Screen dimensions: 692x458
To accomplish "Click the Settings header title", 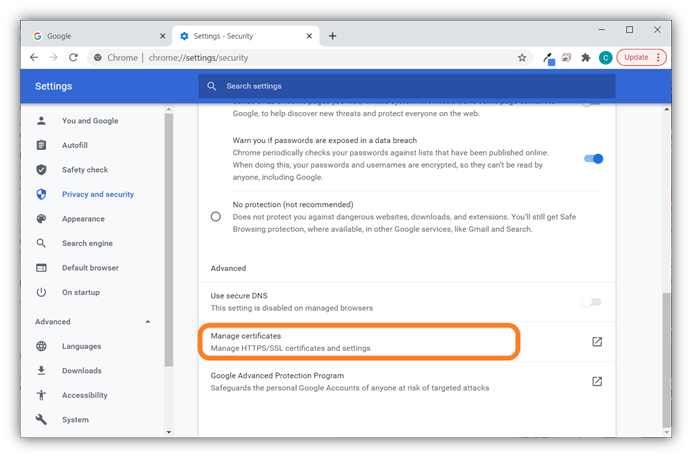I will 53,86.
